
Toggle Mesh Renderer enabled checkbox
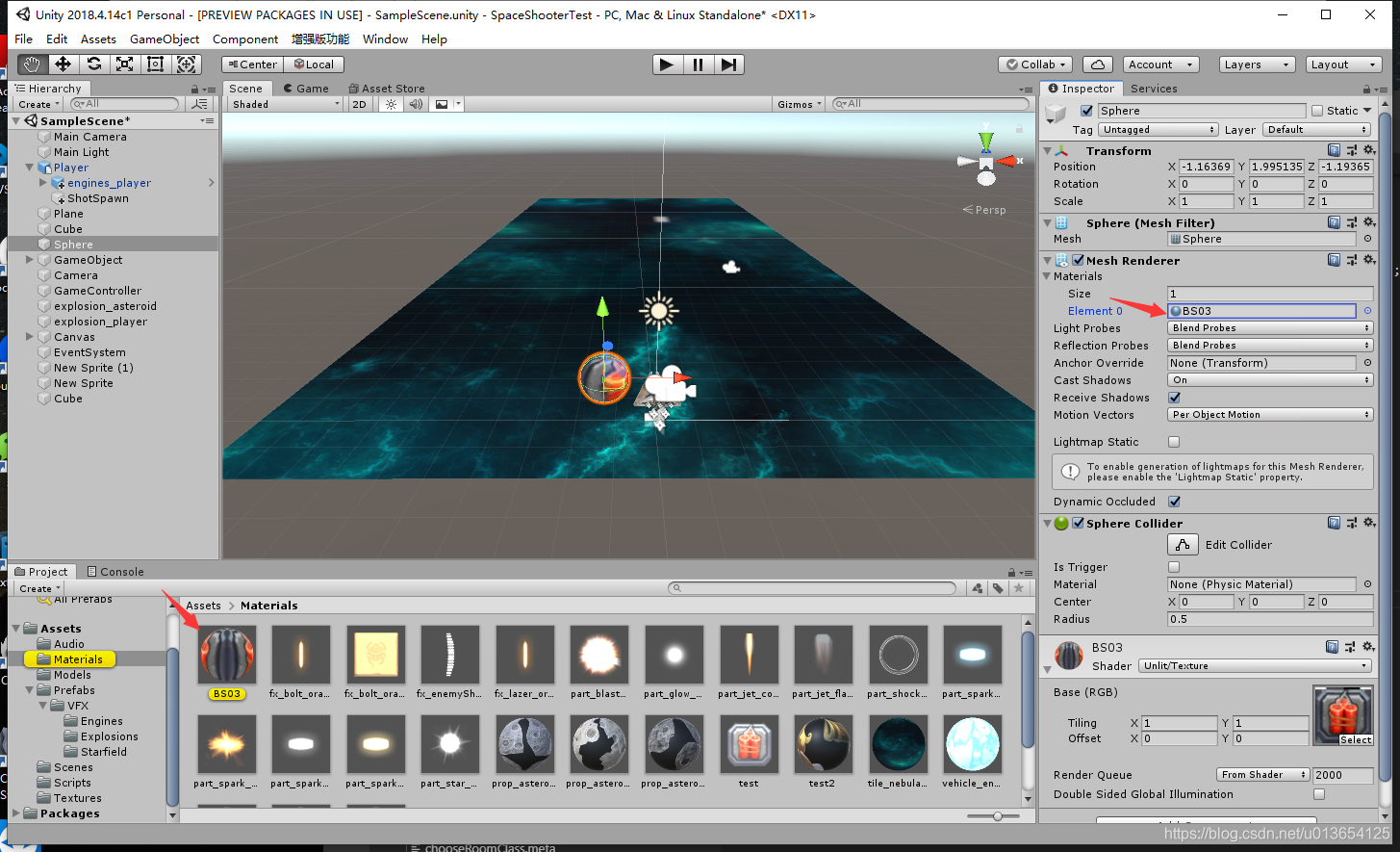click(x=1079, y=260)
